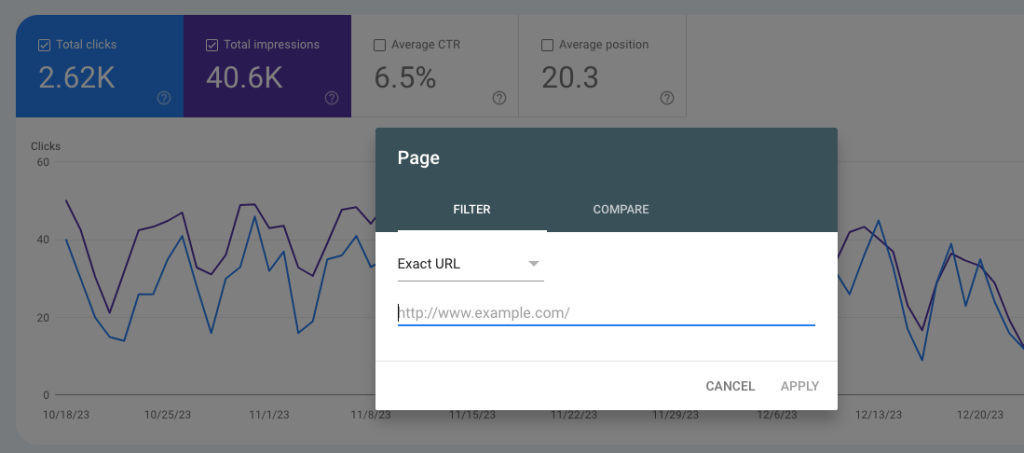This screenshot has height=453, width=1024.
Task: Open help icon on Total clicks card
Action: (164, 98)
